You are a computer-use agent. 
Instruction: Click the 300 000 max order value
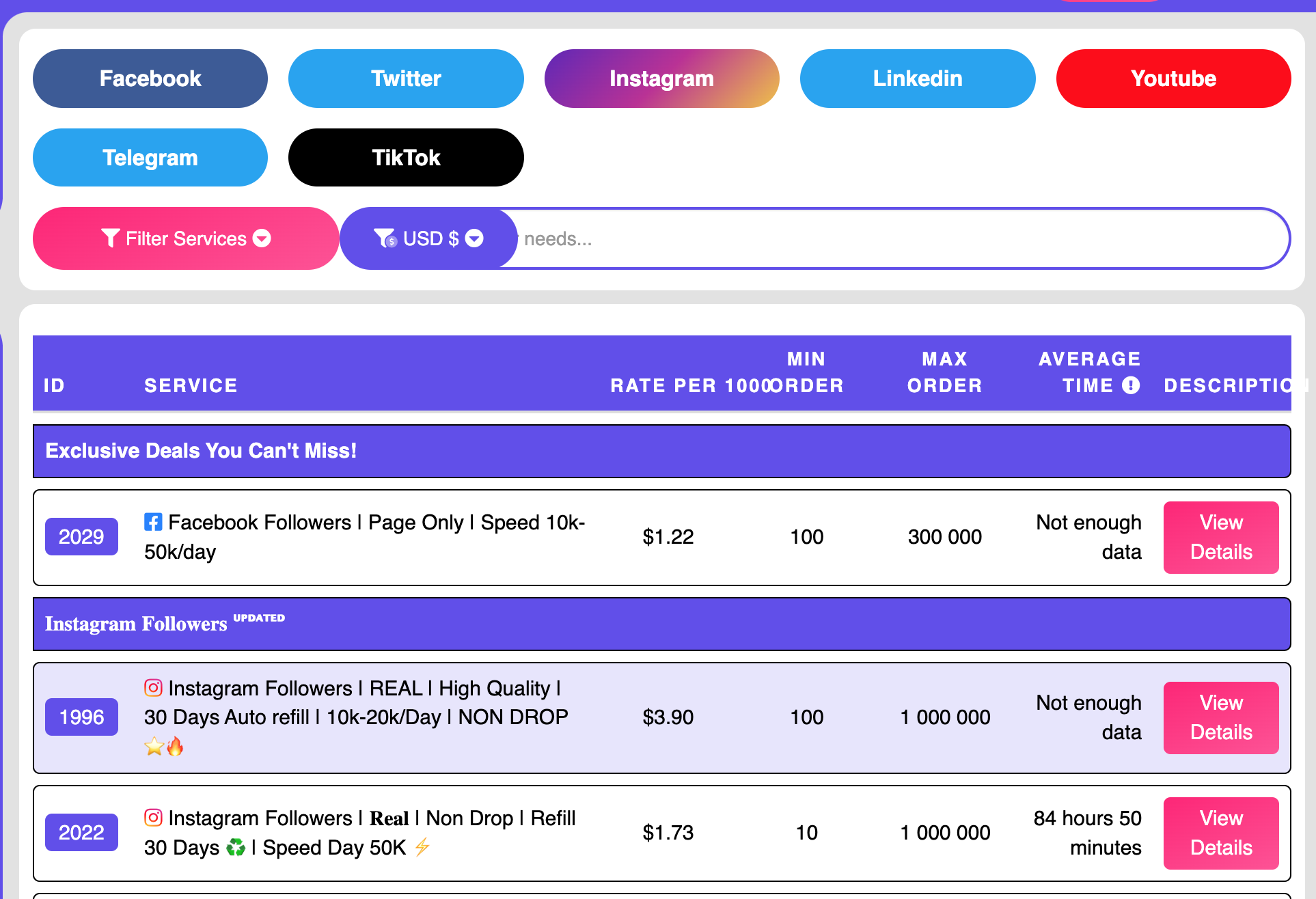[x=944, y=537]
